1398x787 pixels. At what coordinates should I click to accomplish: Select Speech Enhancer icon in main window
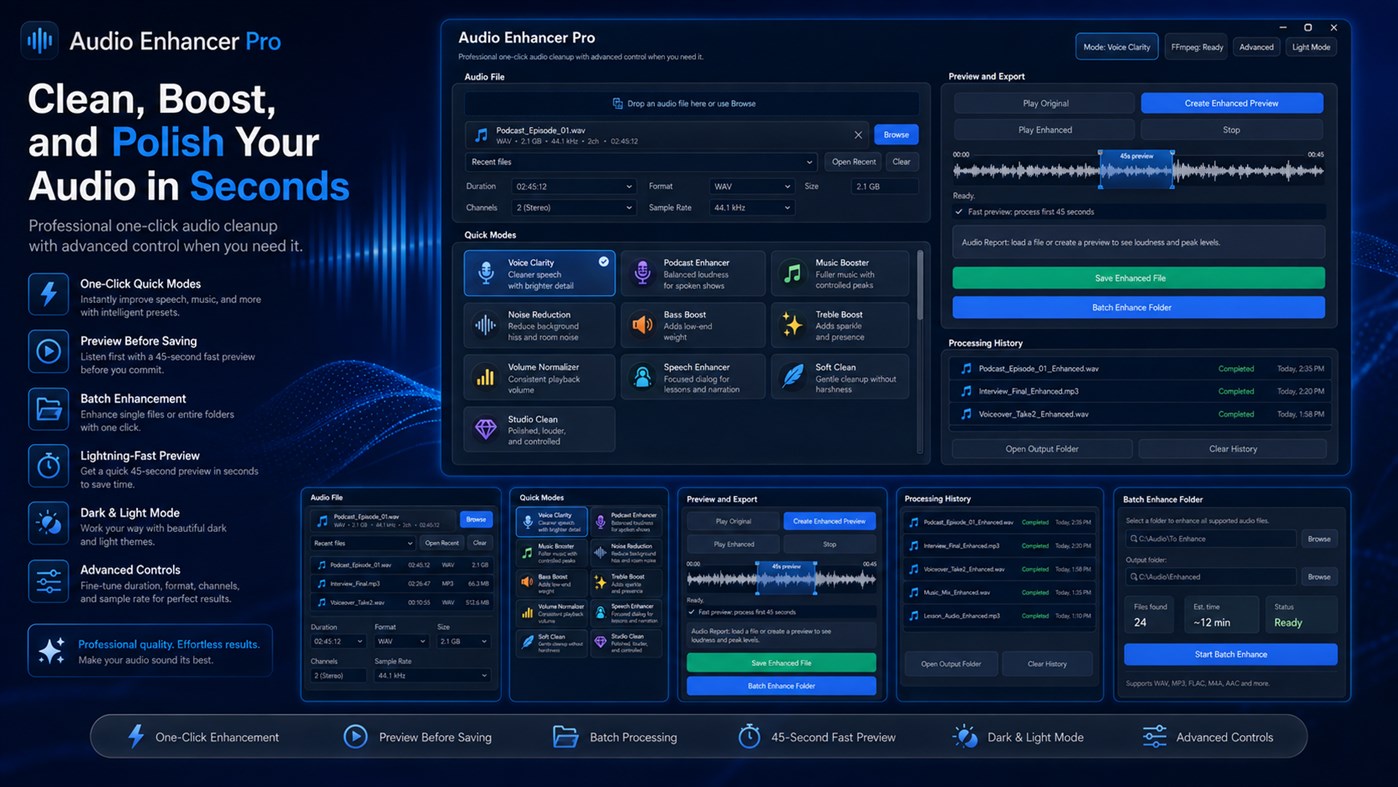tap(642, 377)
